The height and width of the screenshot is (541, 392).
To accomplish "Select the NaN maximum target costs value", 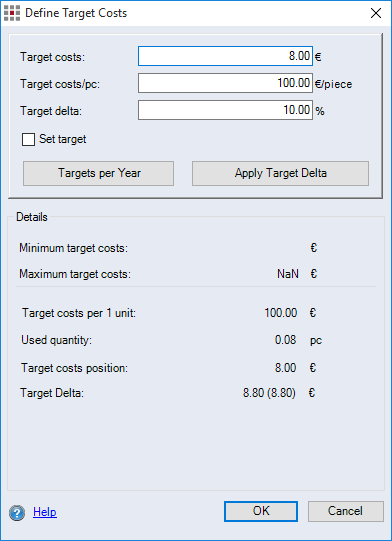I will click(x=288, y=274).
